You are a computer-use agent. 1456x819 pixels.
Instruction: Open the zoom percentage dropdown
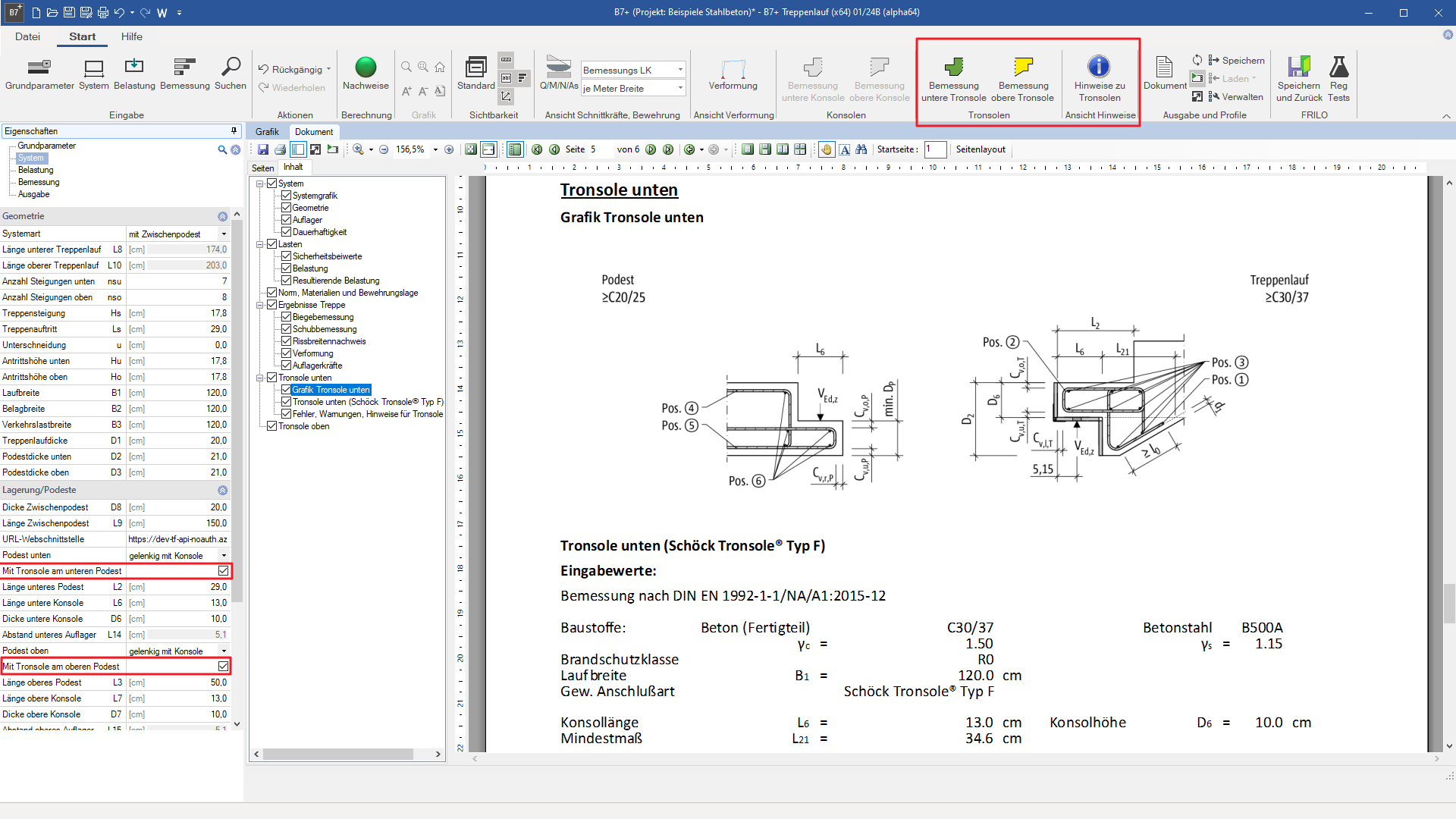click(x=435, y=150)
